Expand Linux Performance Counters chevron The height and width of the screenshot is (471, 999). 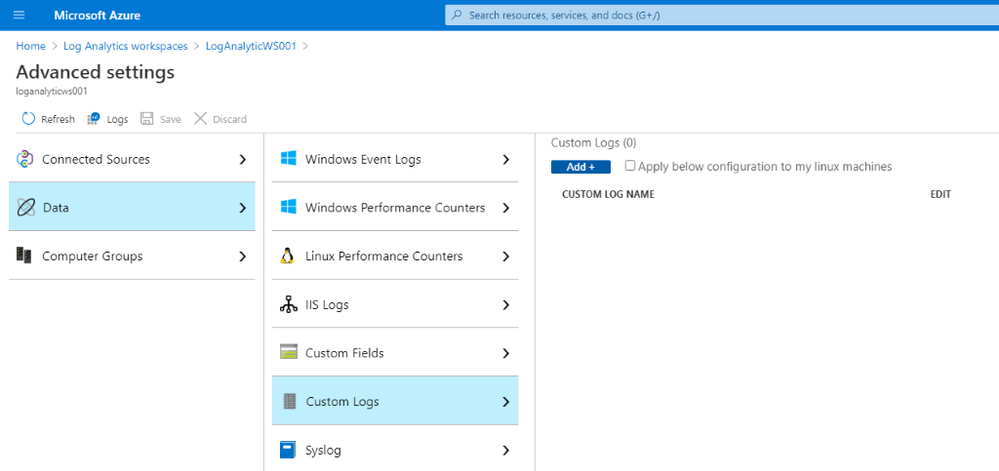pyautogui.click(x=506, y=256)
